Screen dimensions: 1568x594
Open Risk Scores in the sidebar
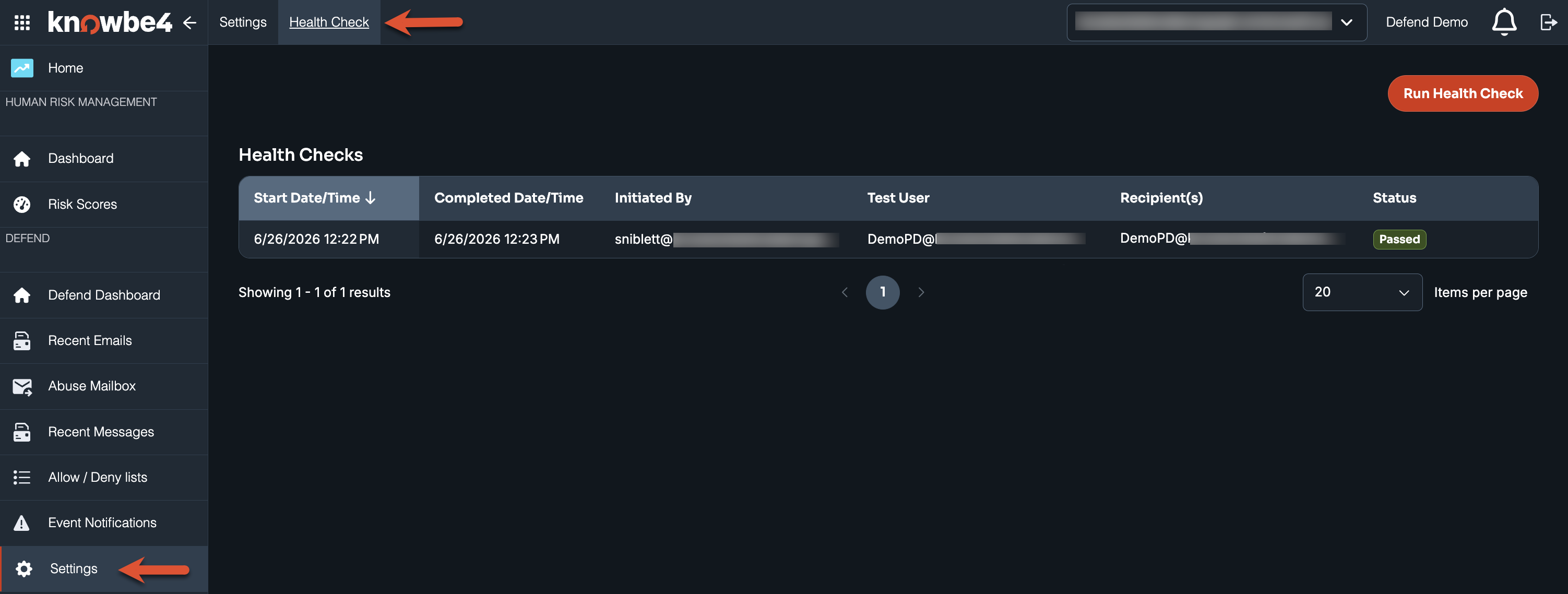pyautogui.click(x=104, y=205)
